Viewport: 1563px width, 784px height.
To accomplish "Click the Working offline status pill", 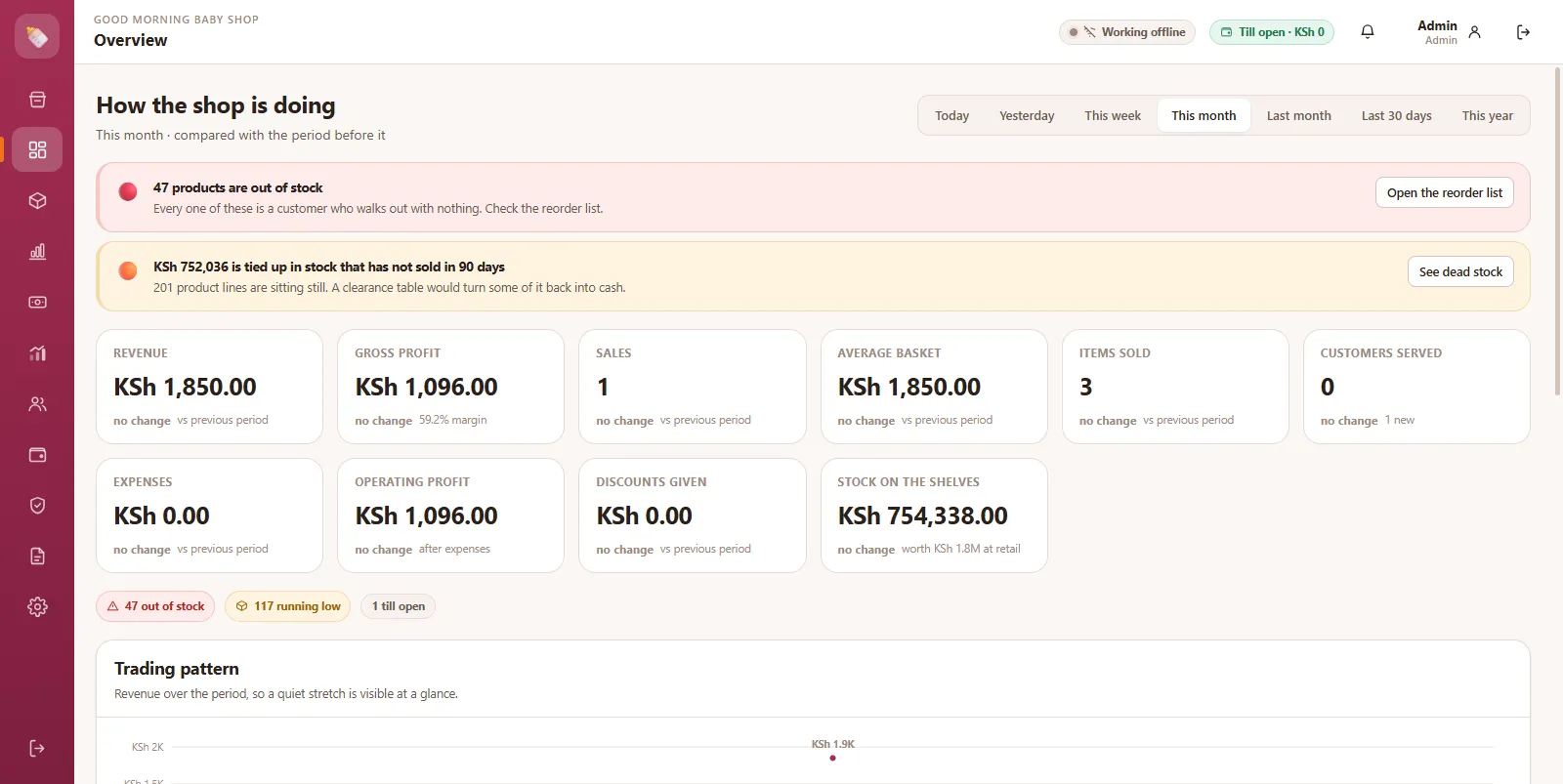I will coord(1127,32).
